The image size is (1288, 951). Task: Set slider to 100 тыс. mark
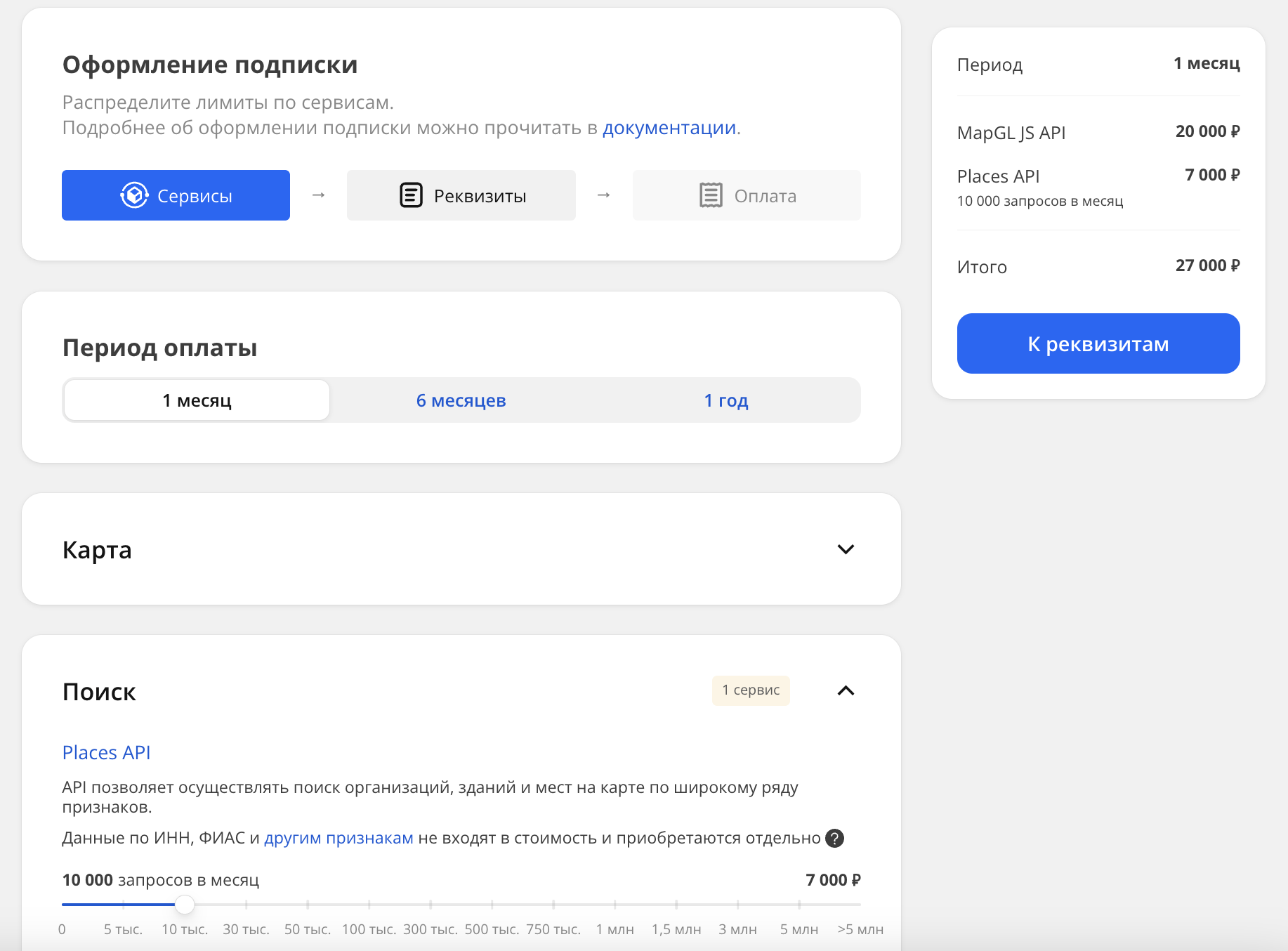pos(369,905)
